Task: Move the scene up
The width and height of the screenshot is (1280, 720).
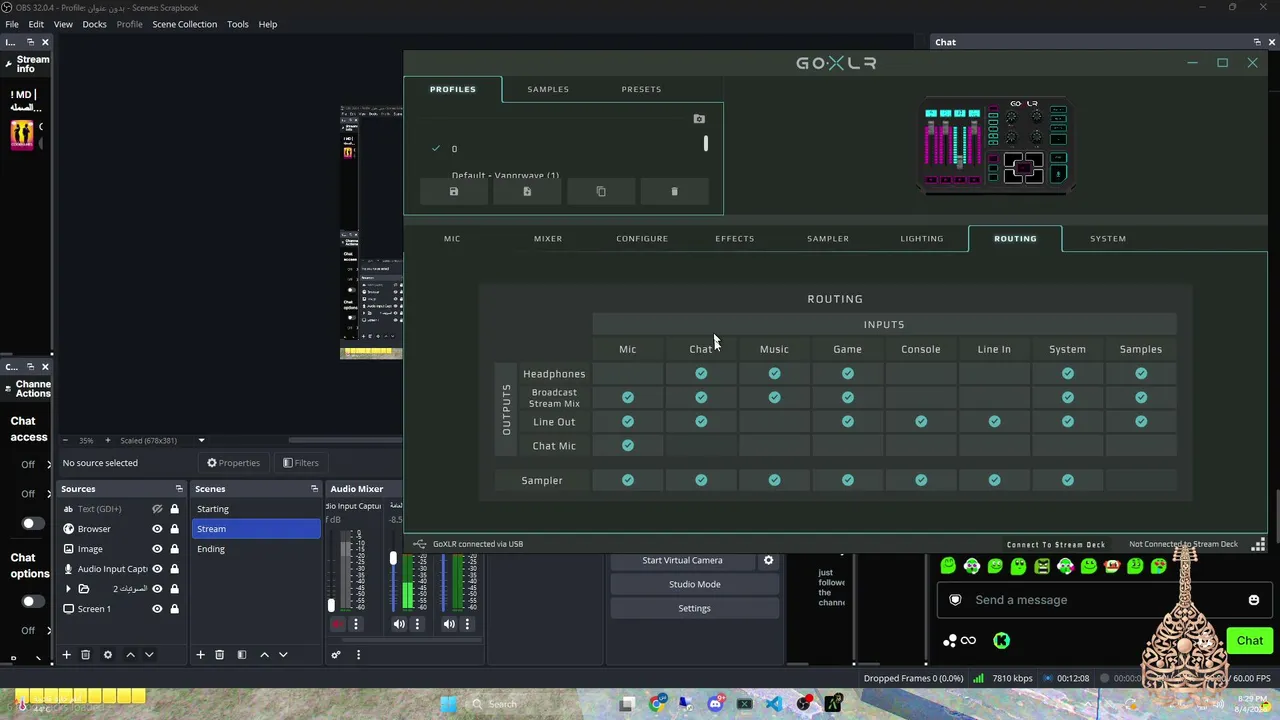Action: (264, 655)
